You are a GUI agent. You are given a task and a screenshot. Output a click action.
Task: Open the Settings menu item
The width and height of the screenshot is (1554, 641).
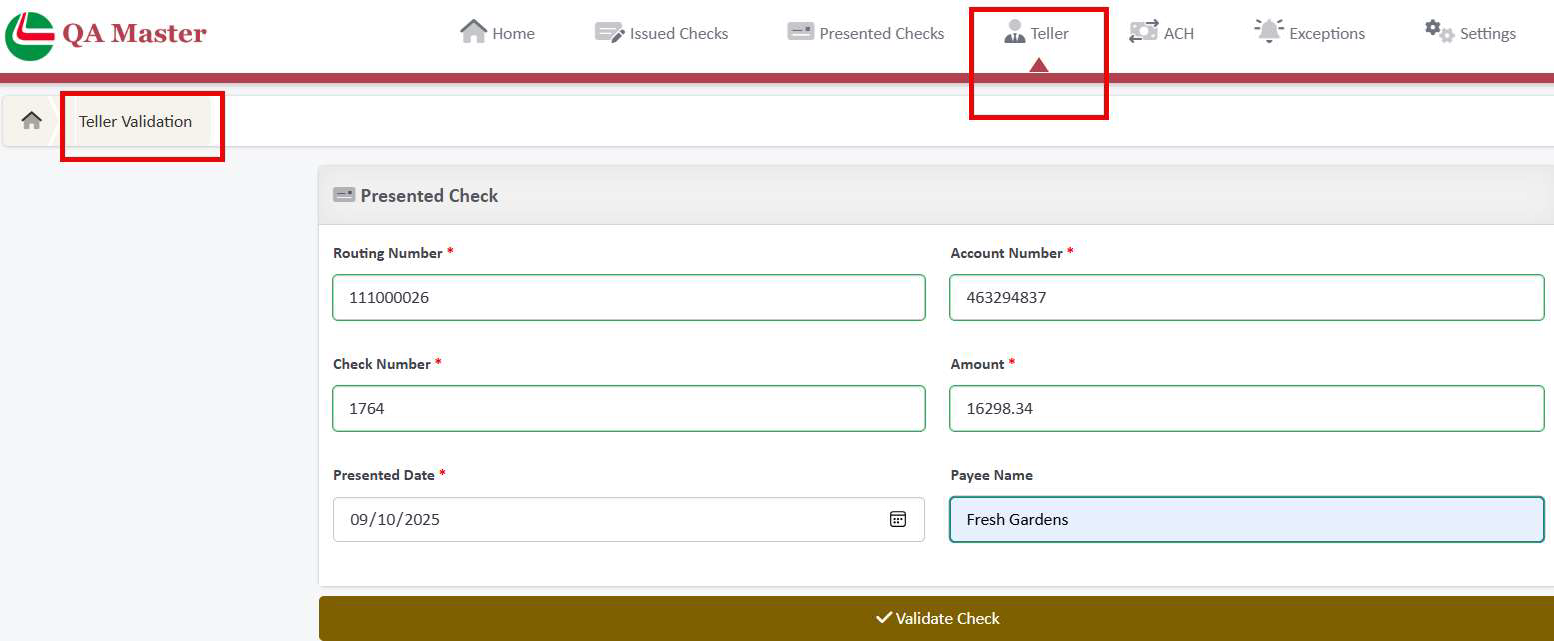(1470, 33)
